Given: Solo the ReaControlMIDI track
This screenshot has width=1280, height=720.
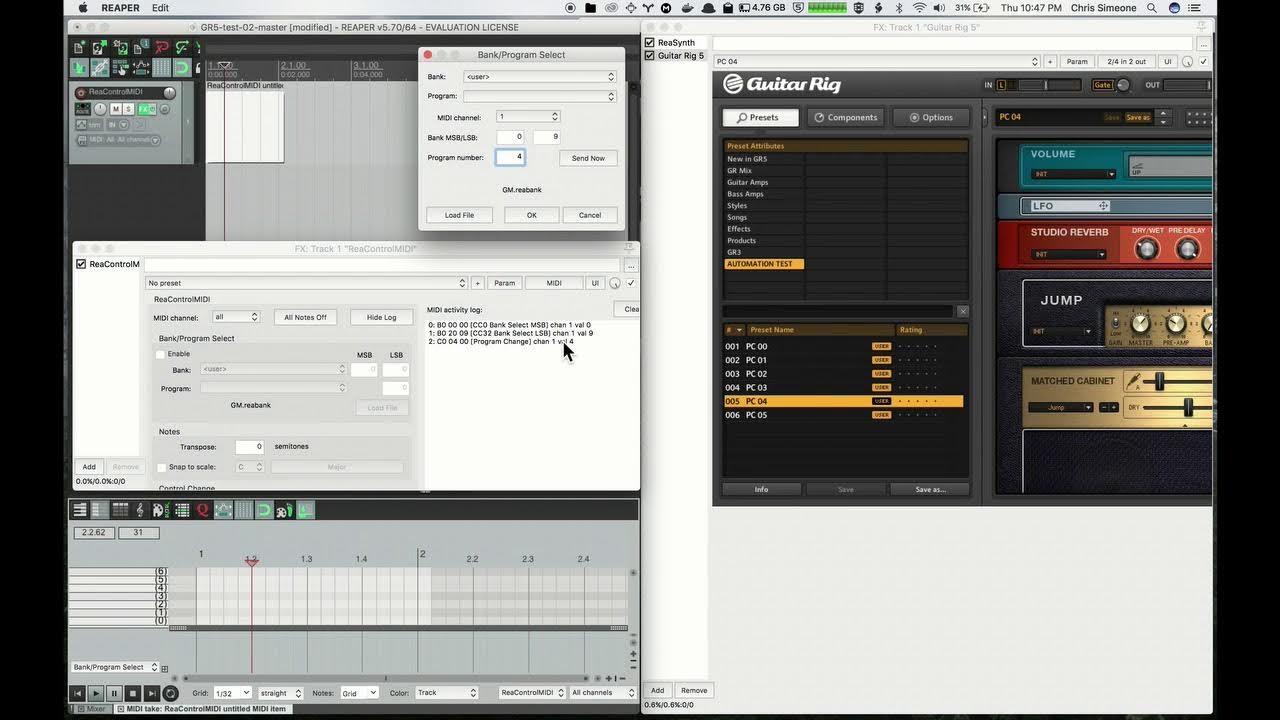Looking at the screenshot, I should [128, 109].
